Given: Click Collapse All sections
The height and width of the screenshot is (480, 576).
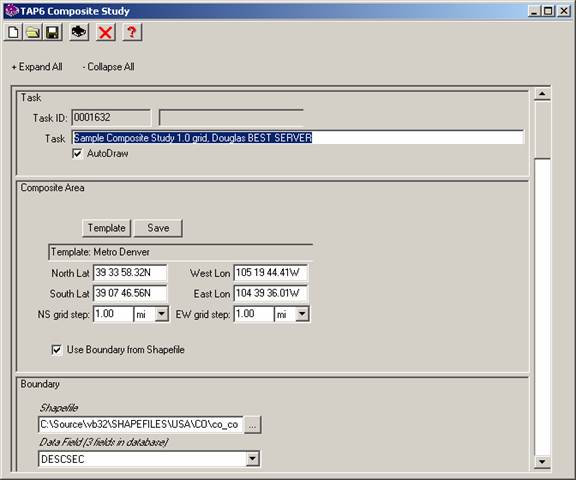Looking at the screenshot, I should tap(108, 67).
